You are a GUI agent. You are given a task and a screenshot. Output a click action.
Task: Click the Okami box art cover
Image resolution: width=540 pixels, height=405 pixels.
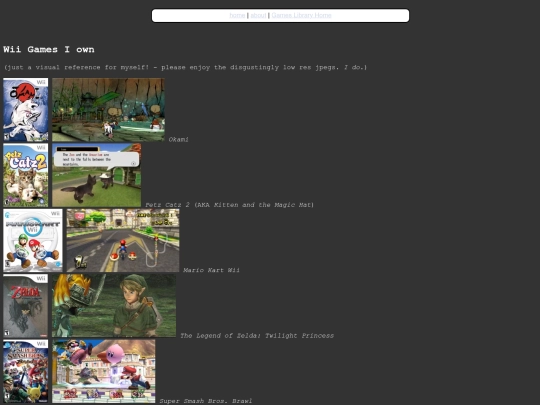[x=26, y=110]
